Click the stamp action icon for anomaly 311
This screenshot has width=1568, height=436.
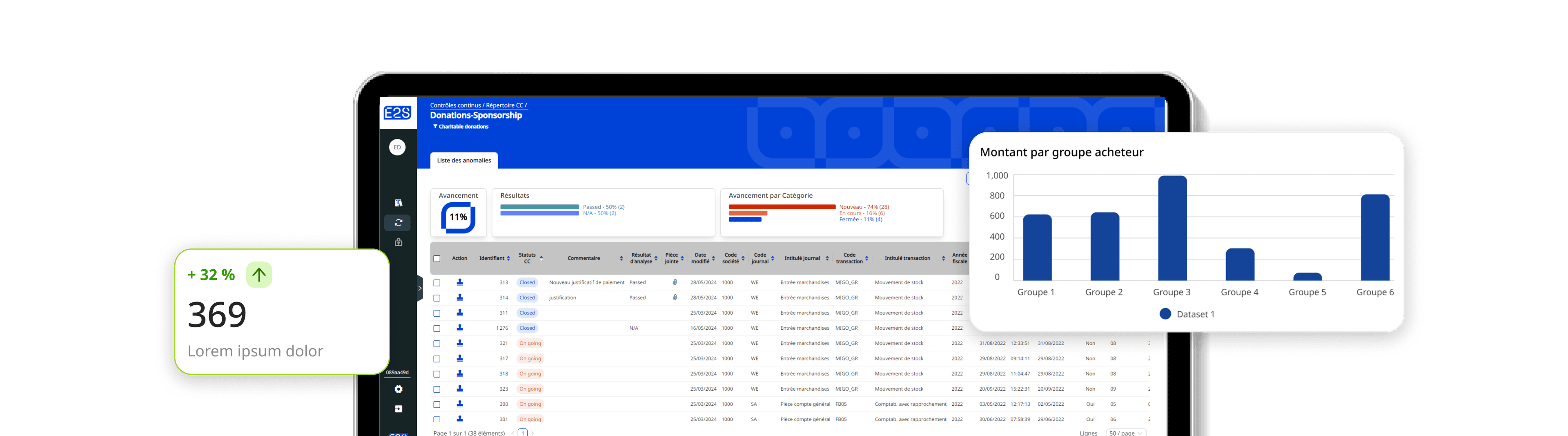click(459, 313)
